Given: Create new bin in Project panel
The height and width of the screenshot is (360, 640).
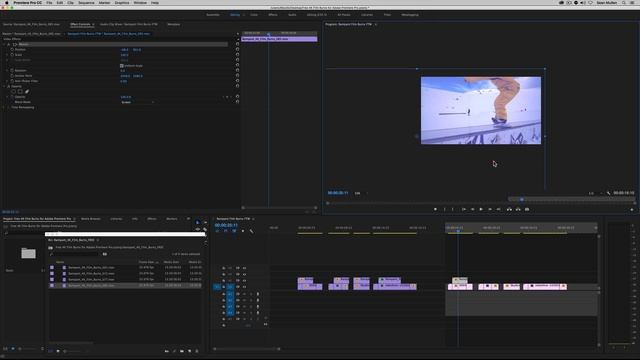Looking at the screenshot, I should [182, 351].
